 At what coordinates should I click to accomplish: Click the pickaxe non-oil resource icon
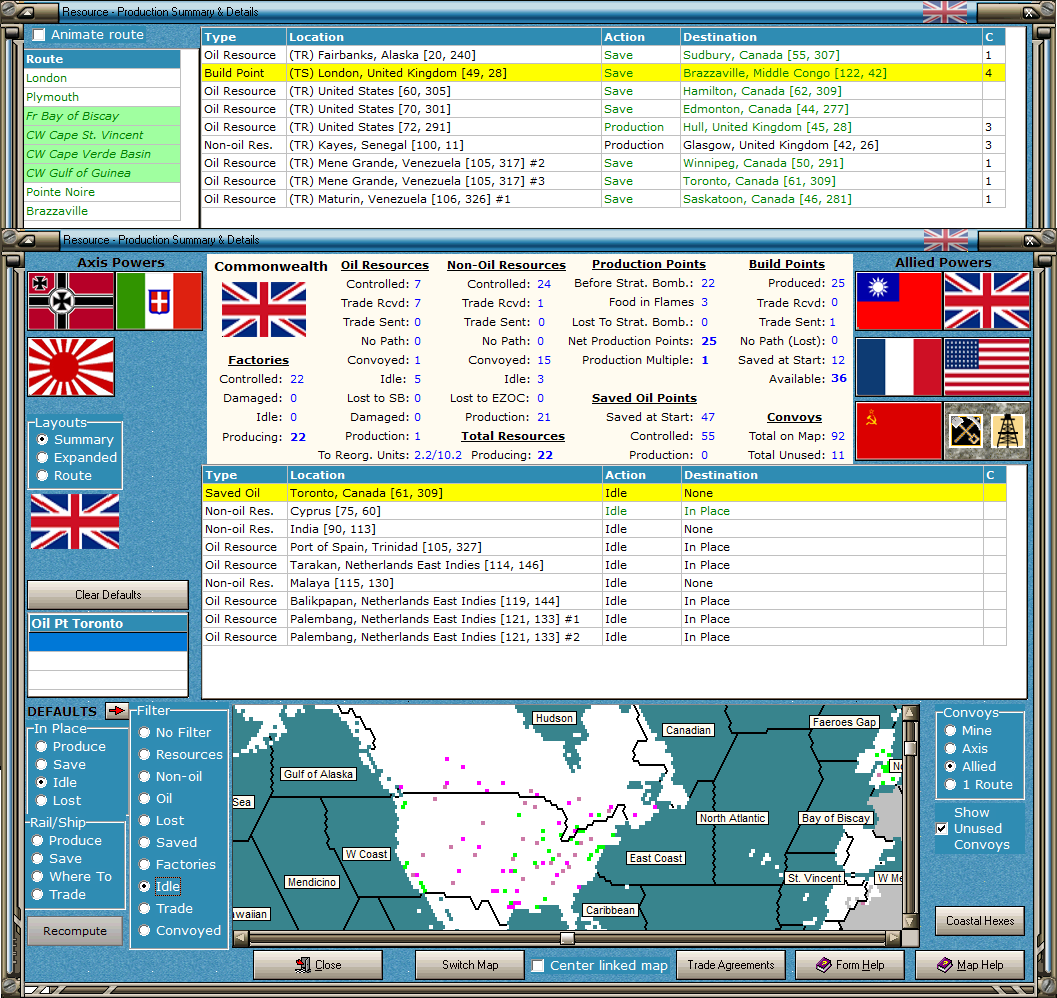point(965,431)
